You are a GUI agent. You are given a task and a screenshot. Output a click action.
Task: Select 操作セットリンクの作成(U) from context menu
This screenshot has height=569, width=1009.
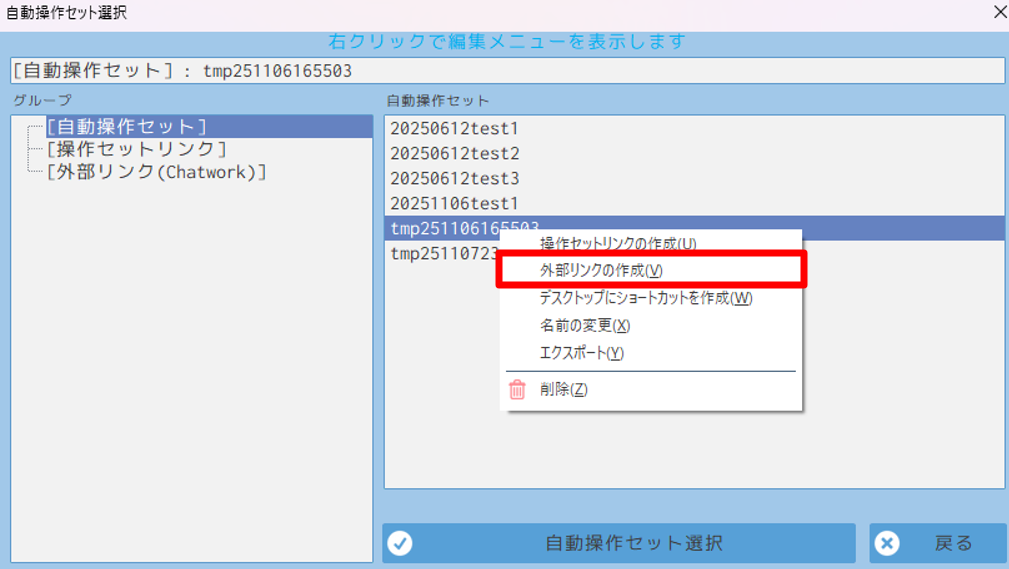[x=618, y=243]
